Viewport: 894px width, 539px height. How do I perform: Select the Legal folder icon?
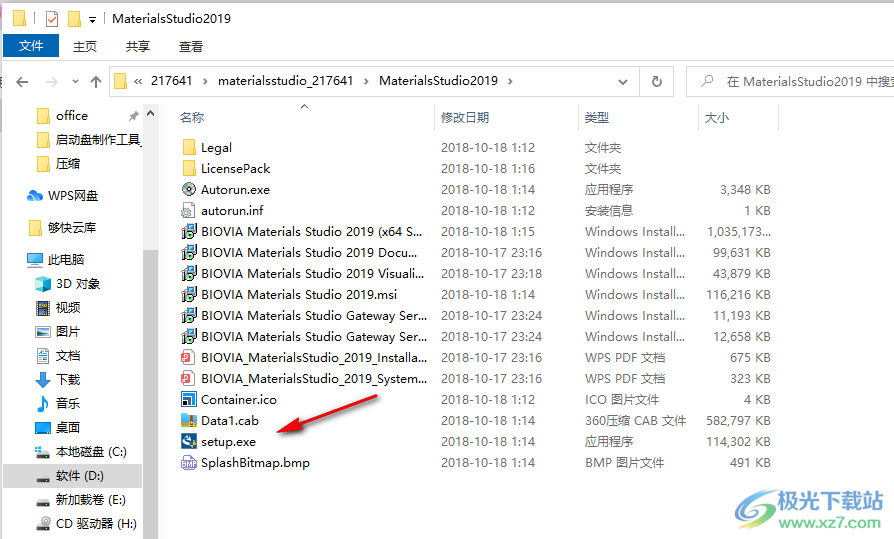click(189, 148)
